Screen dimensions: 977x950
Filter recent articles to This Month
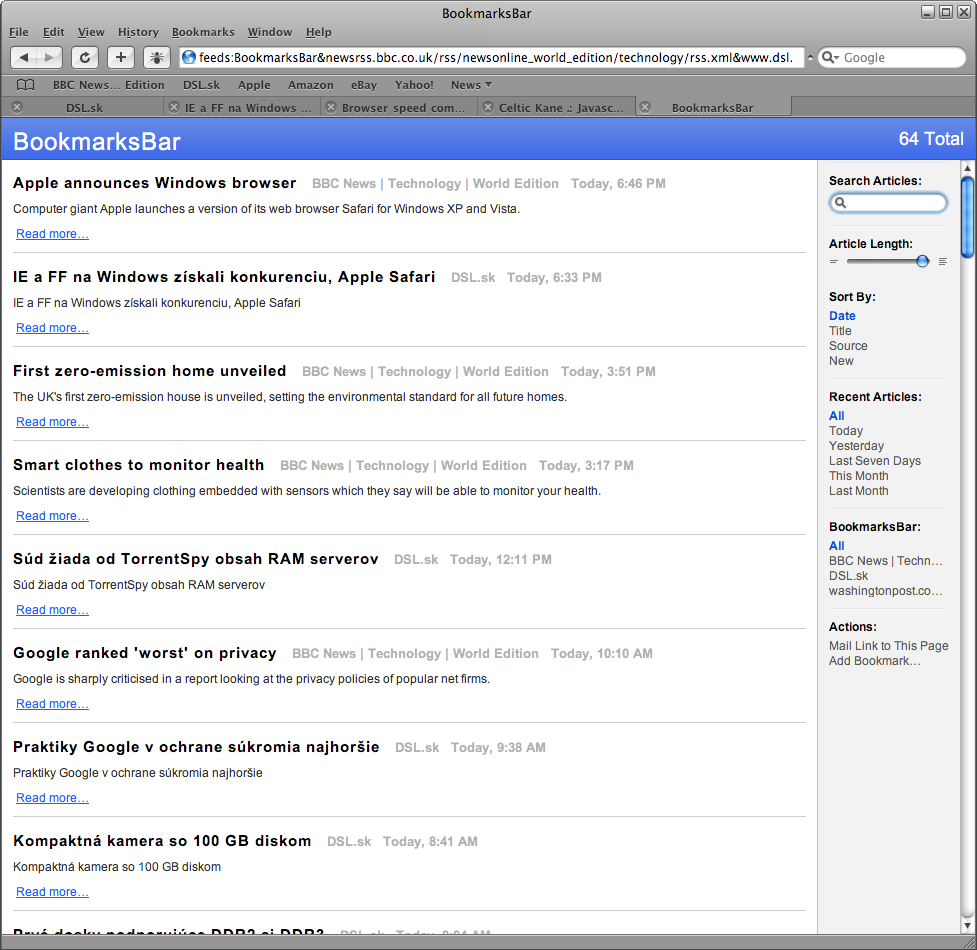point(859,475)
